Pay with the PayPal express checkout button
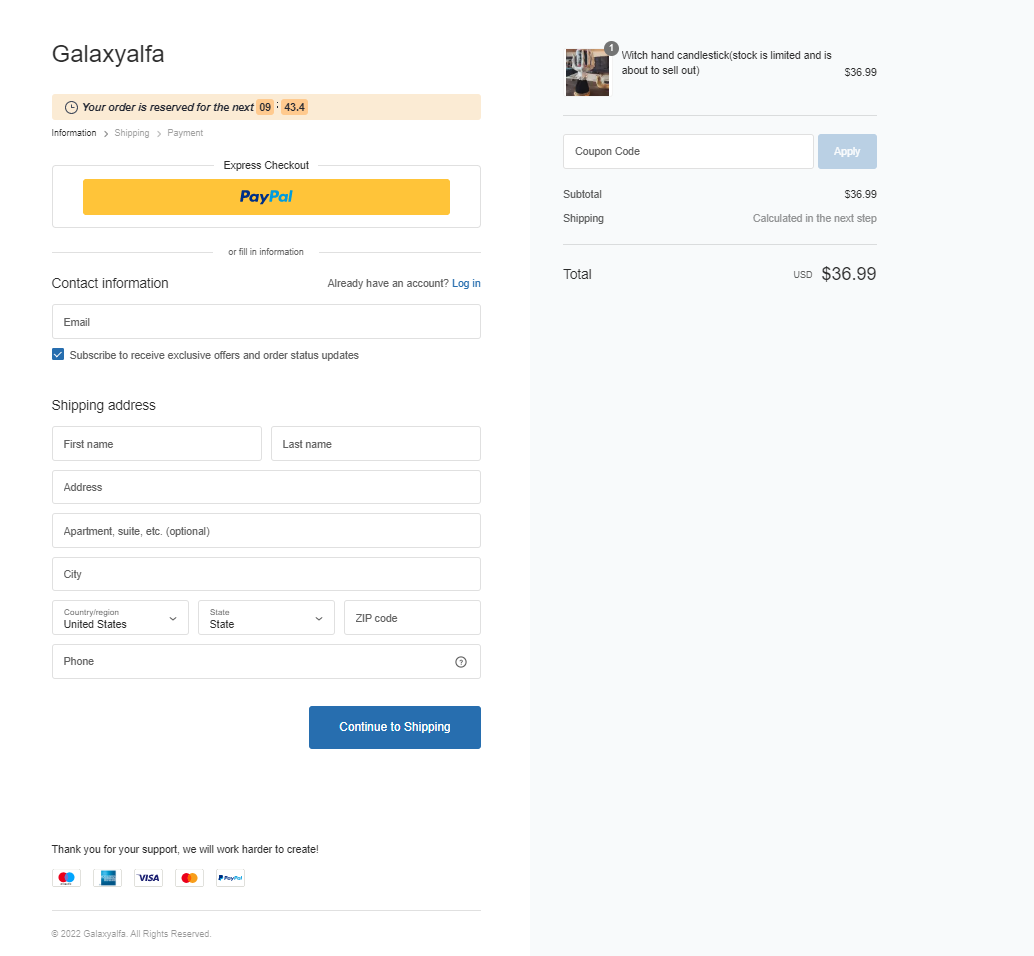 [266, 196]
